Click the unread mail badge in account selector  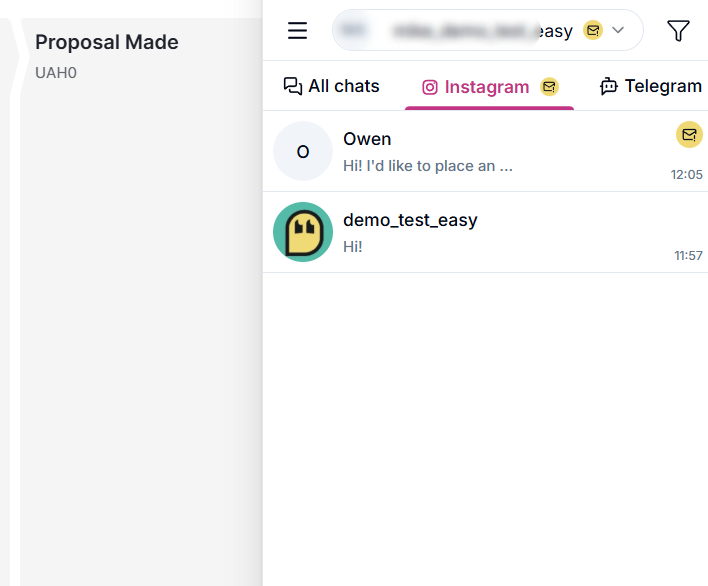click(x=593, y=30)
